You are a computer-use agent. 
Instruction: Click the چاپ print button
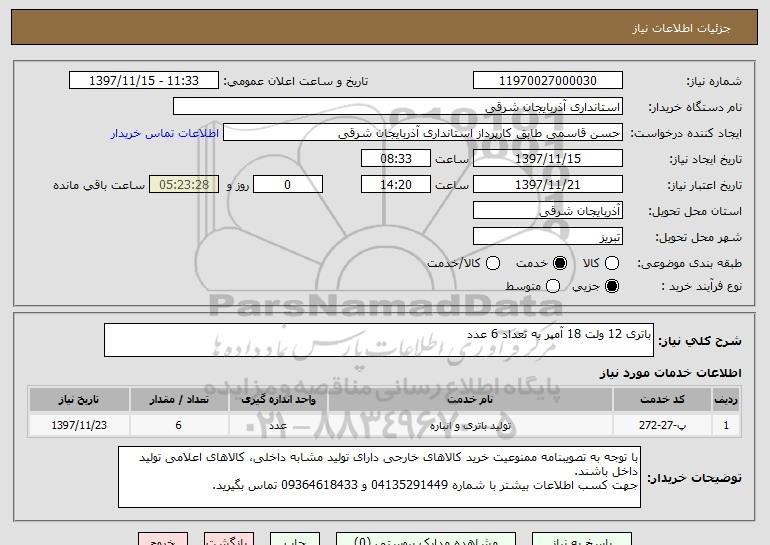295,539
